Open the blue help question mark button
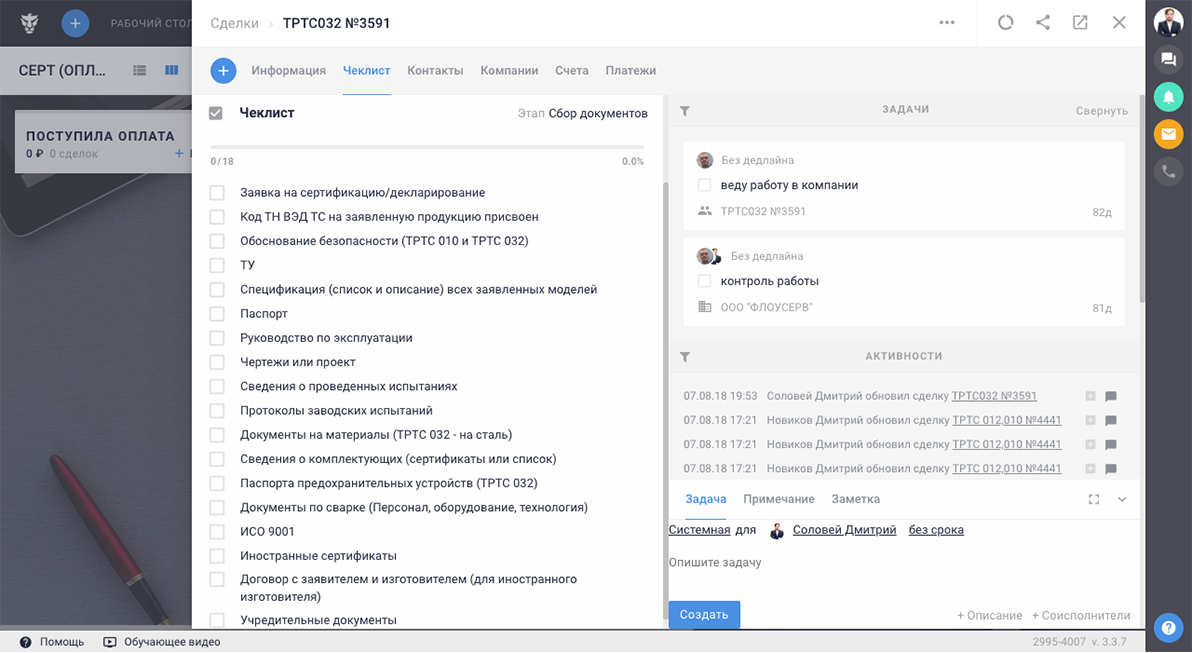 tap(1167, 627)
